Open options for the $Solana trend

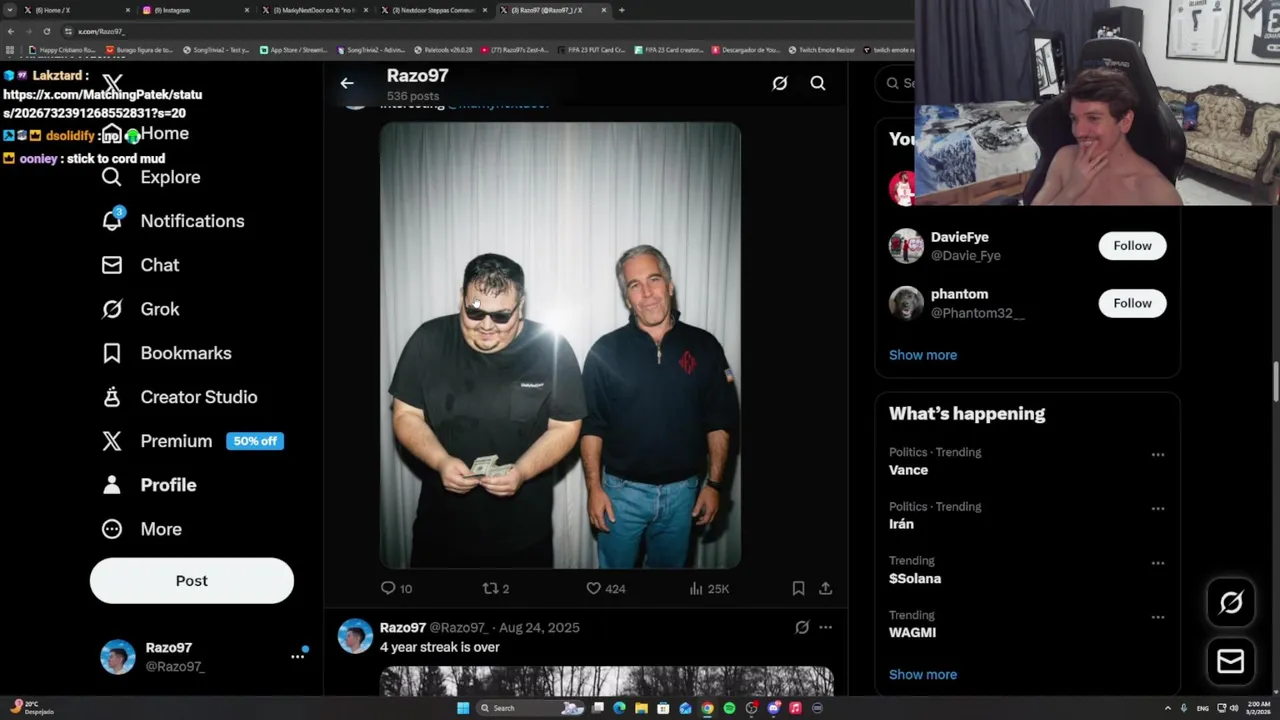point(1157,563)
